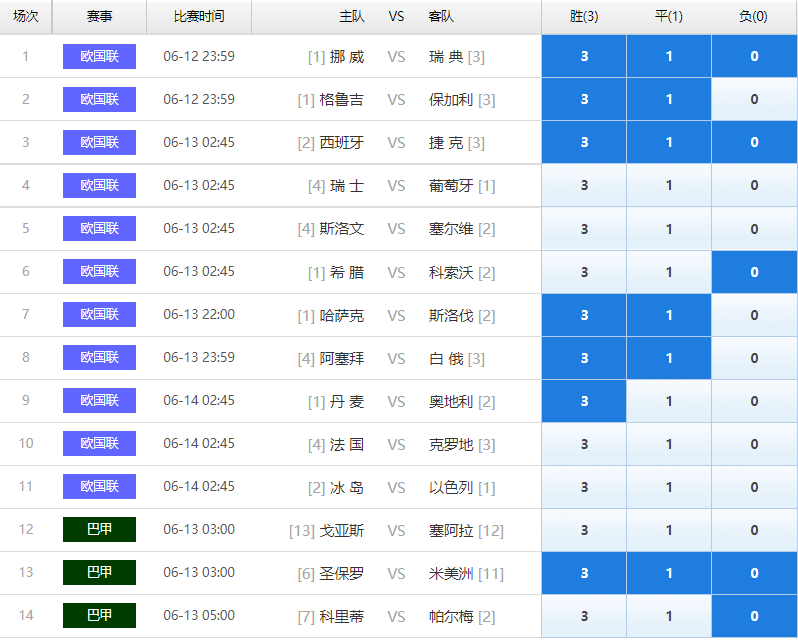
Task: Click the 场次 column header
Action: [x=25, y=16]
